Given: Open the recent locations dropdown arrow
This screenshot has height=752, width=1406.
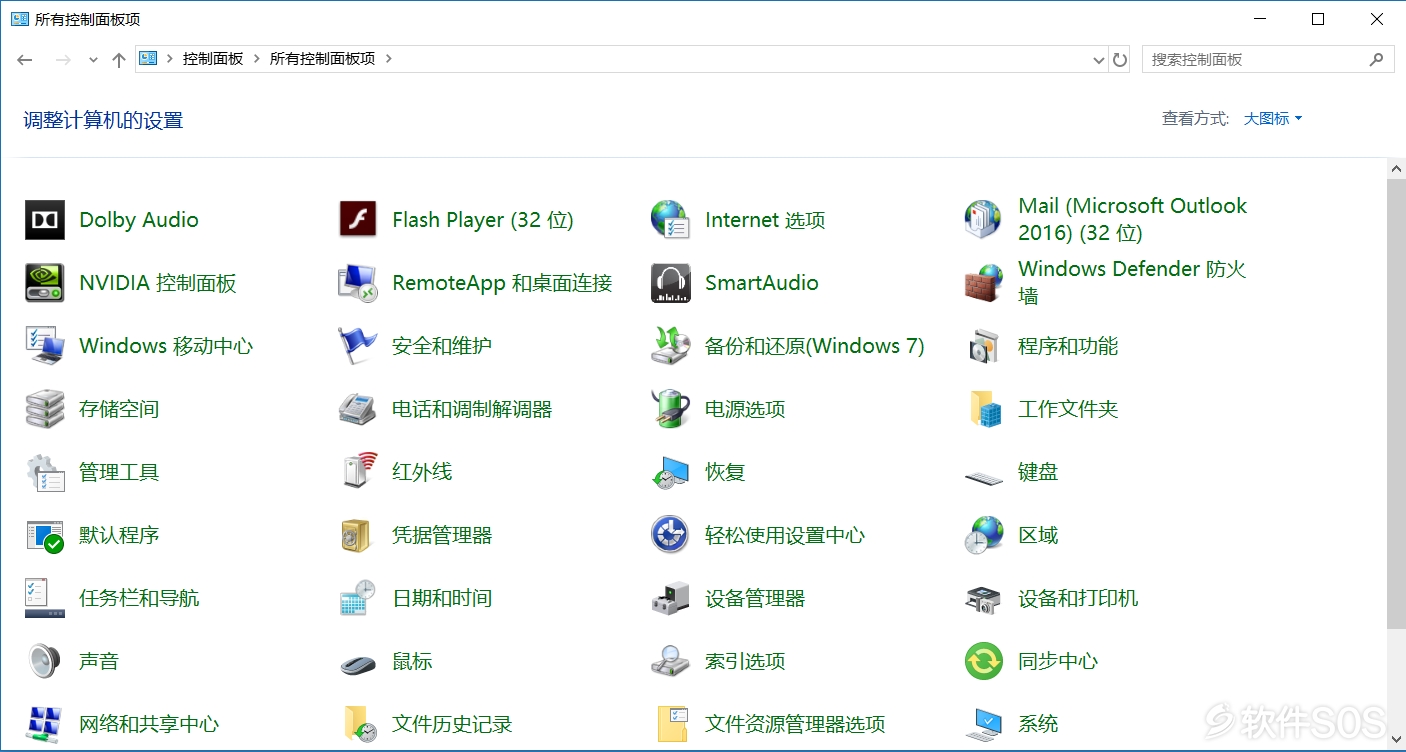Looking at the screenshot, I should 93,60.
